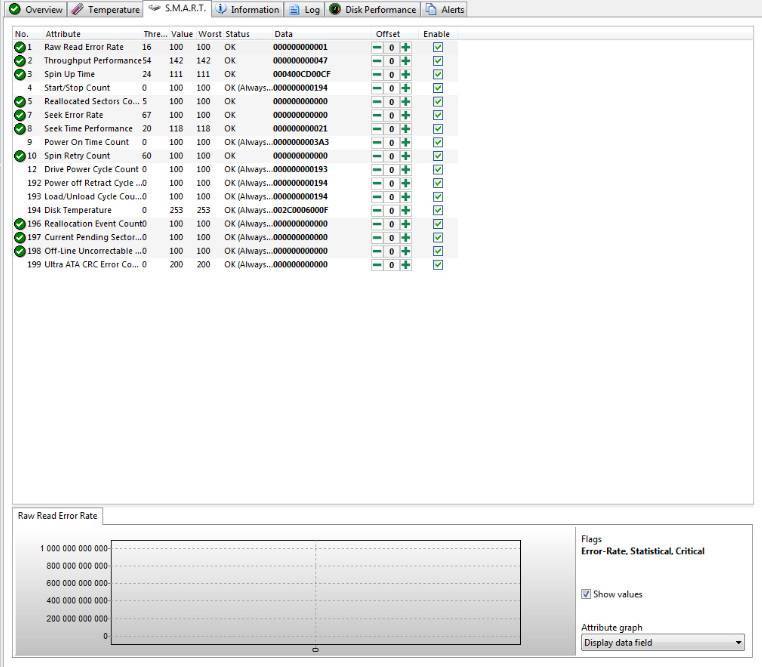This screenshot has height=667, width=762.
Task: Decrease offset for Start/Stop Count
Action: point(377,88)
